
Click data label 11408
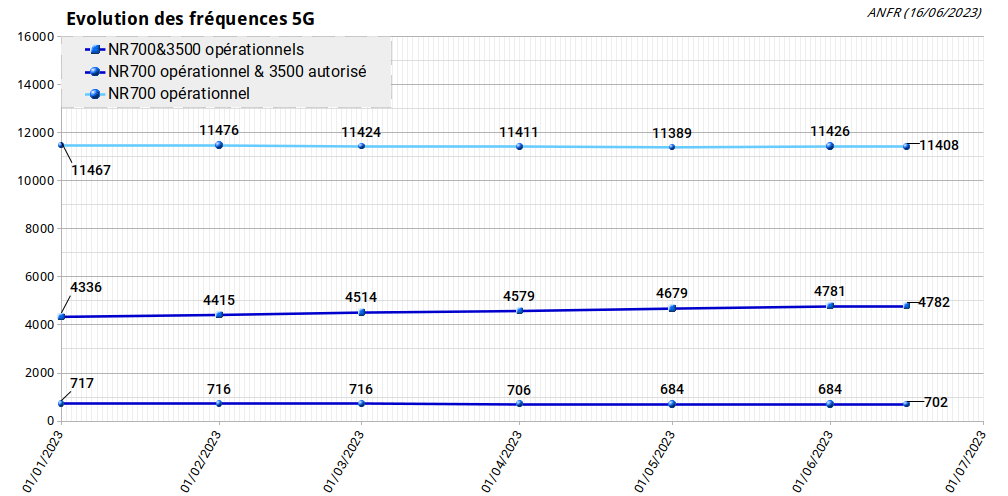pos(939,146)
